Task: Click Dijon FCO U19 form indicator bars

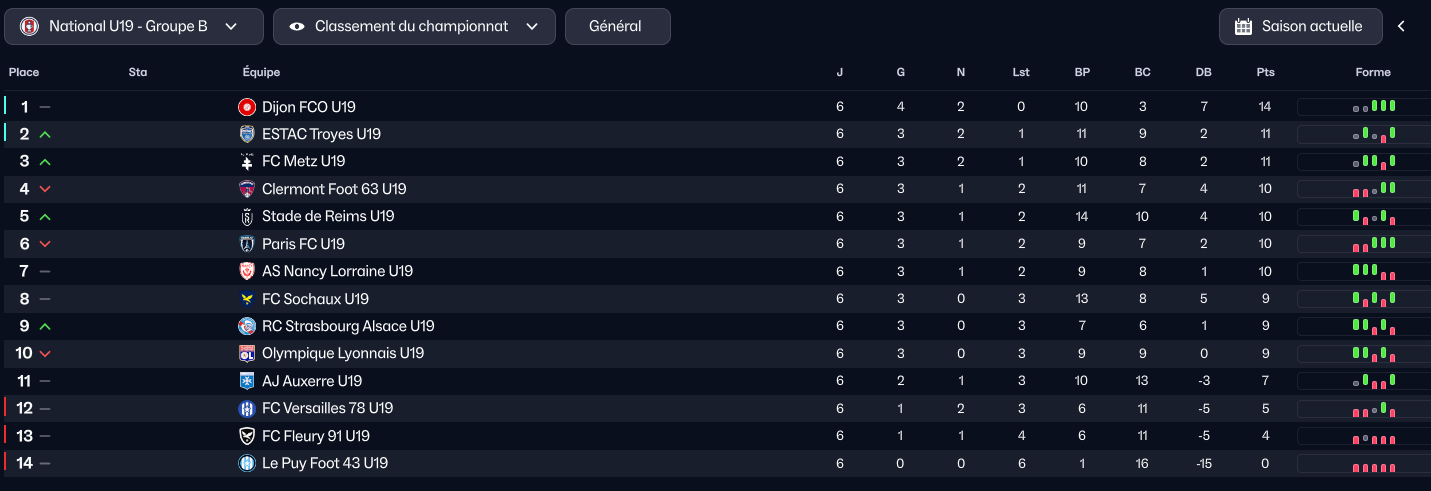Action: click(x=1373, y=107)
